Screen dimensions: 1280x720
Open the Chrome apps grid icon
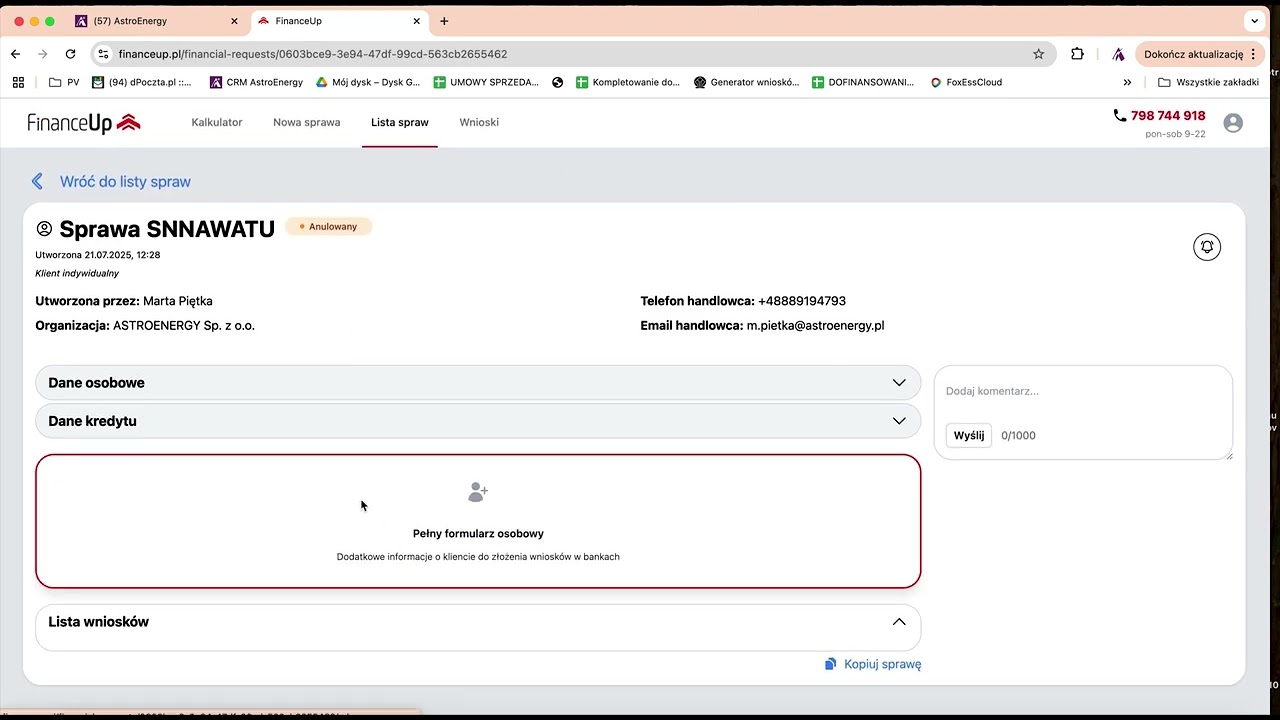pos(18,82)
